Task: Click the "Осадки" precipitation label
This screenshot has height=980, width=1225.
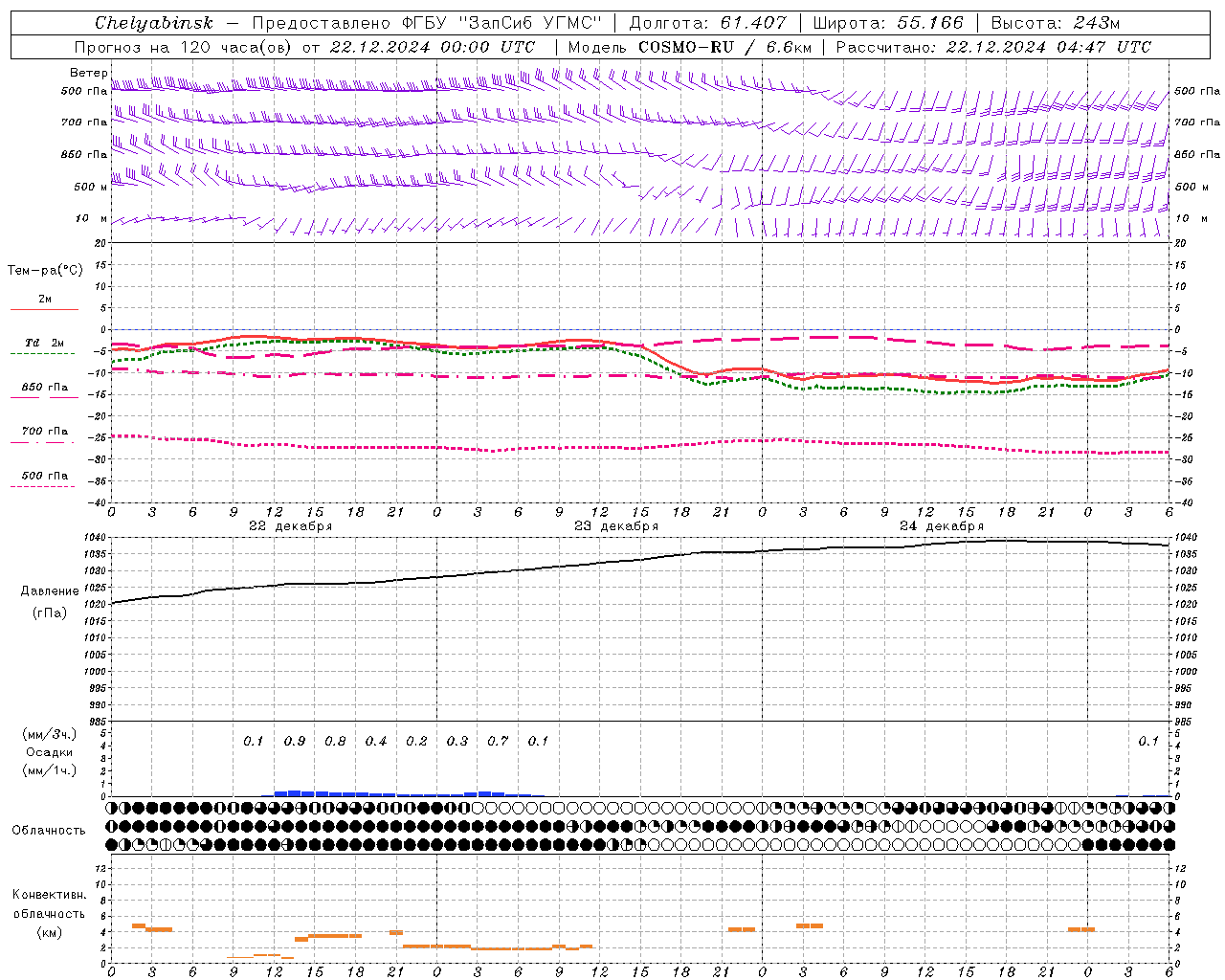Action: tap(50, 752)
